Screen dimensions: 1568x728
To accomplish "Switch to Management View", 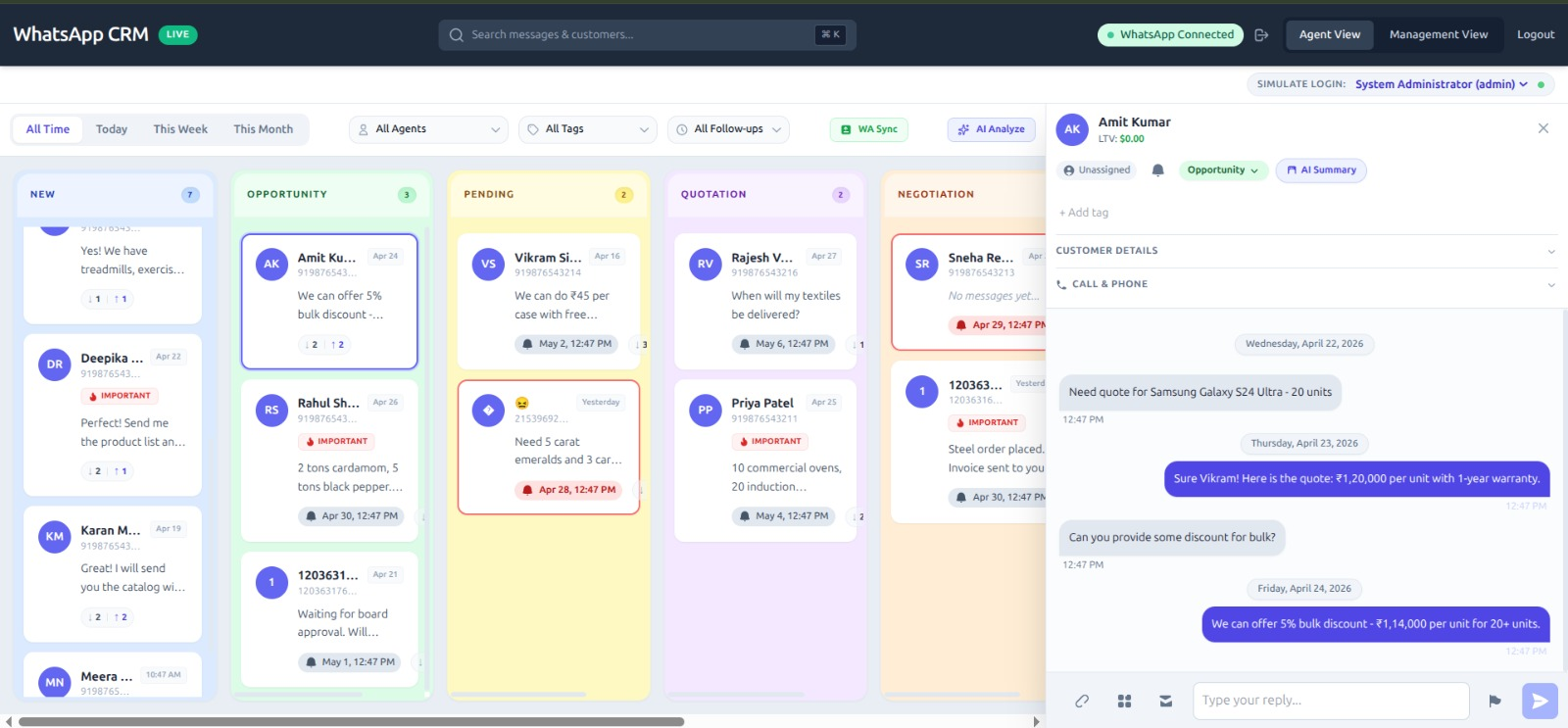I will point(1438,34).
